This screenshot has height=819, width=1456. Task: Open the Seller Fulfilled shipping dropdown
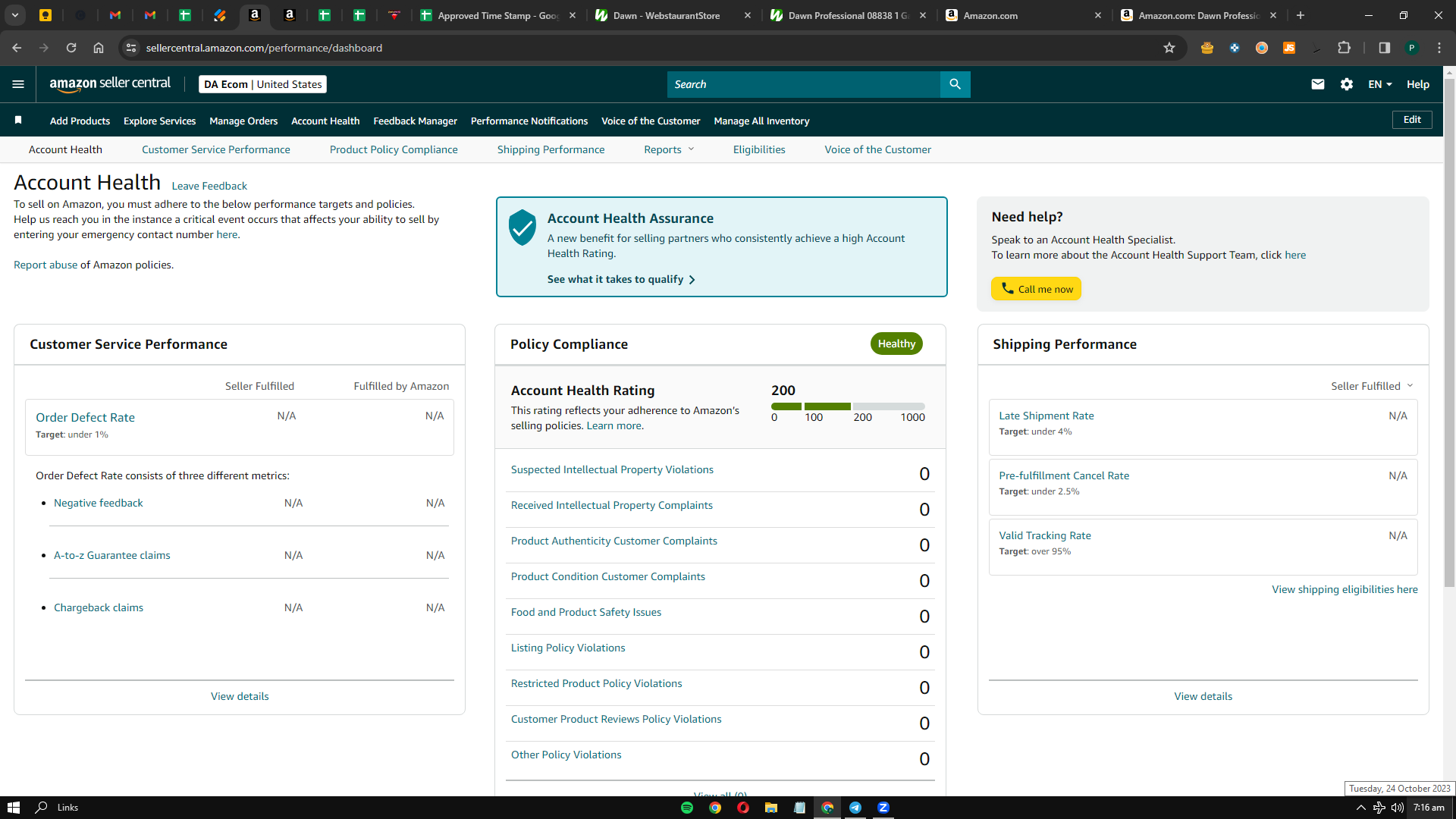(1372, 386)
